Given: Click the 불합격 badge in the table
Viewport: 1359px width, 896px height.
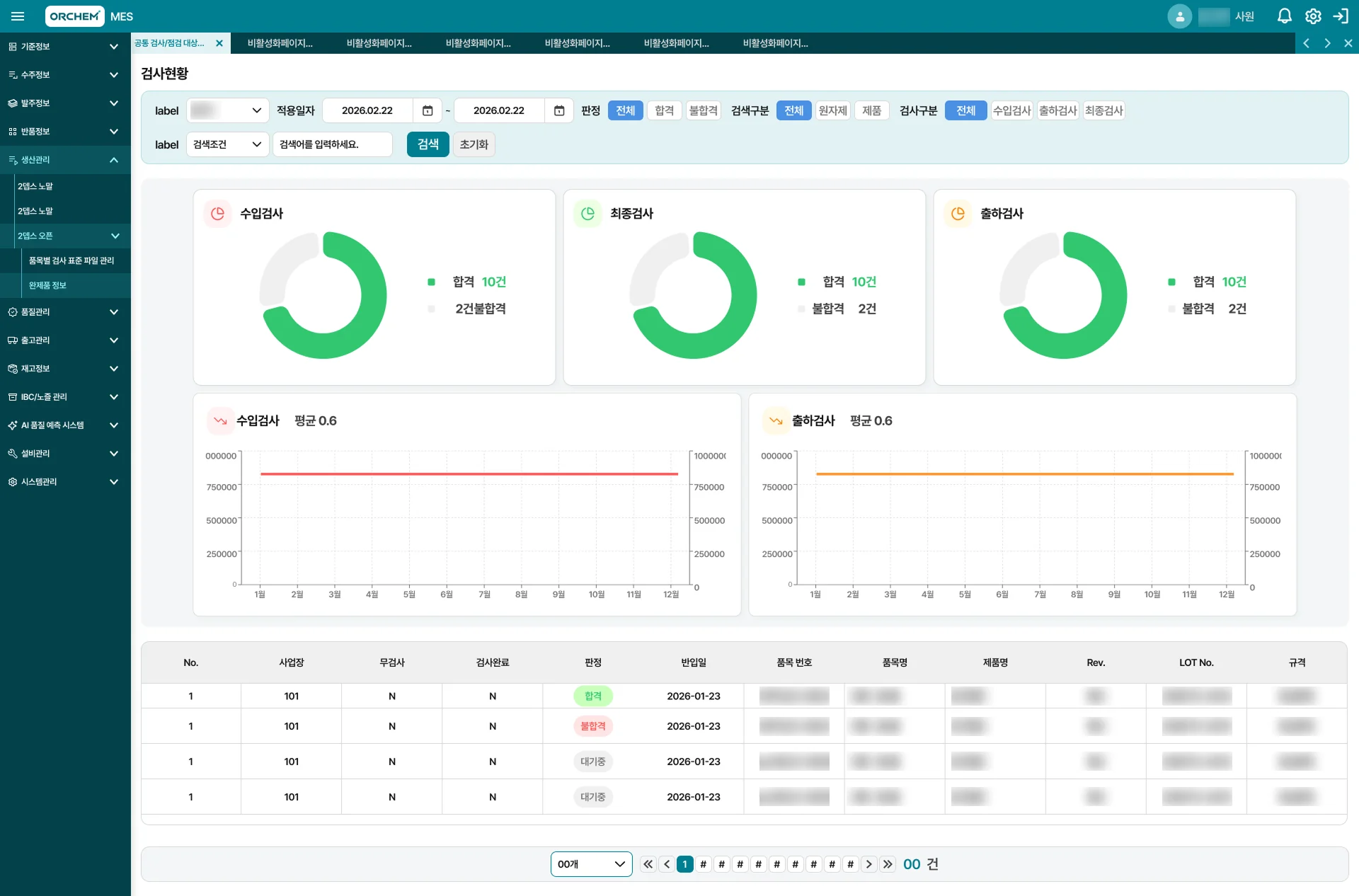Looking at the screenshot, I should pos(592,726).
